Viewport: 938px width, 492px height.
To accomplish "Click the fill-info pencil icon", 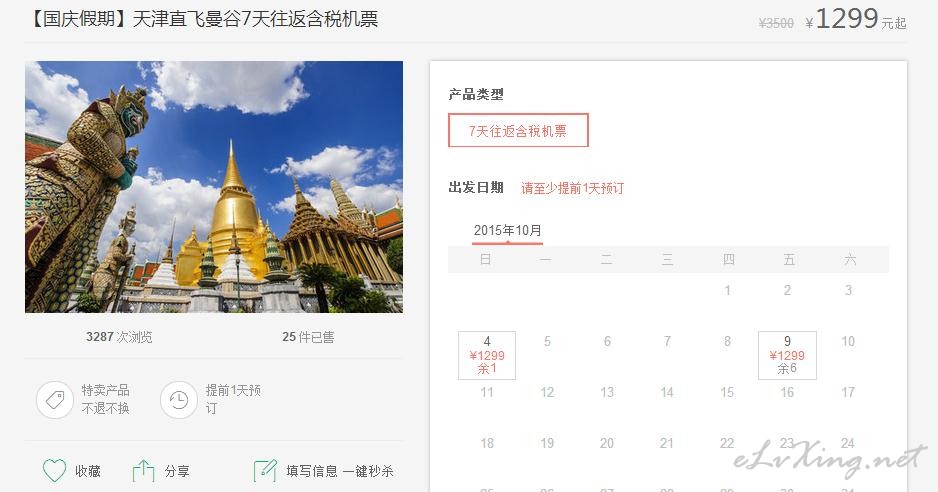I will [265, 471].
